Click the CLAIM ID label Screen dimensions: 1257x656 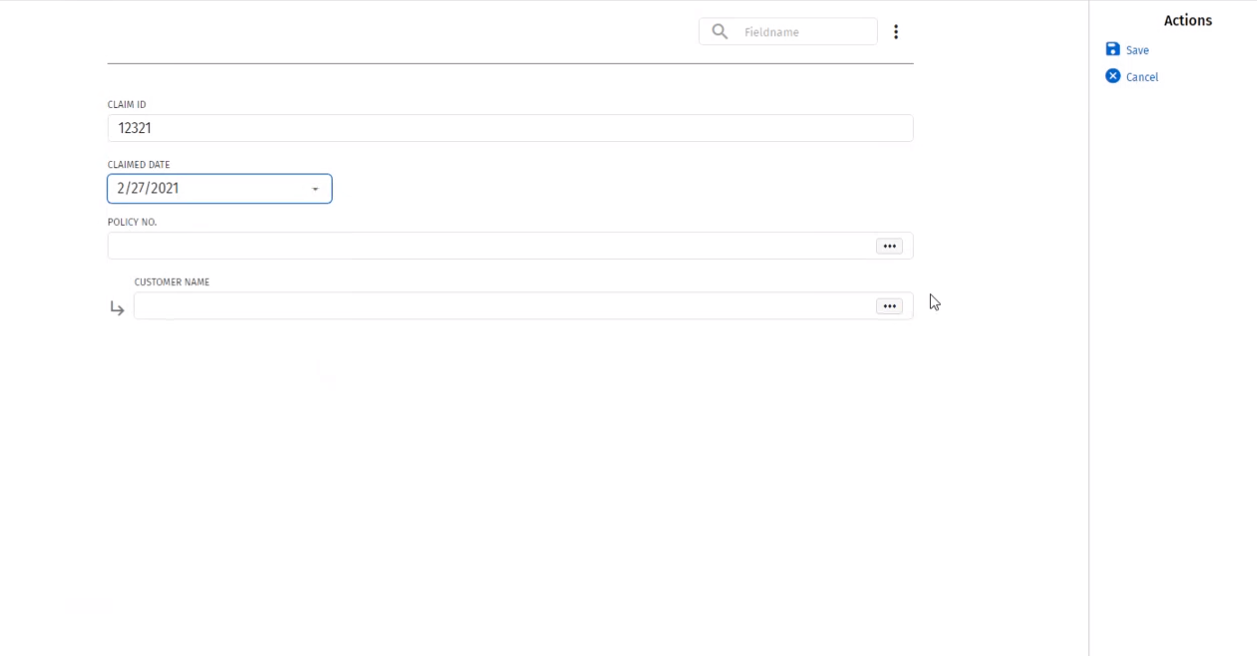tap(127, 105)
